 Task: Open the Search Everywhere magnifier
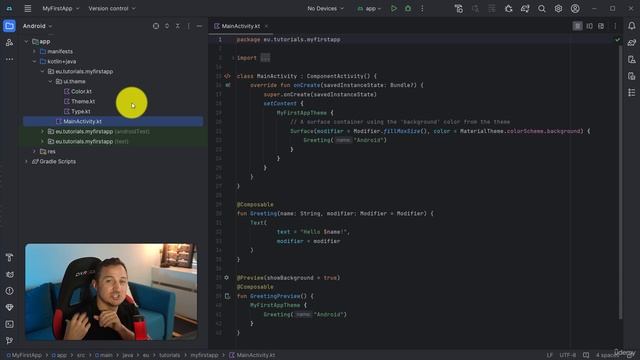542,8
